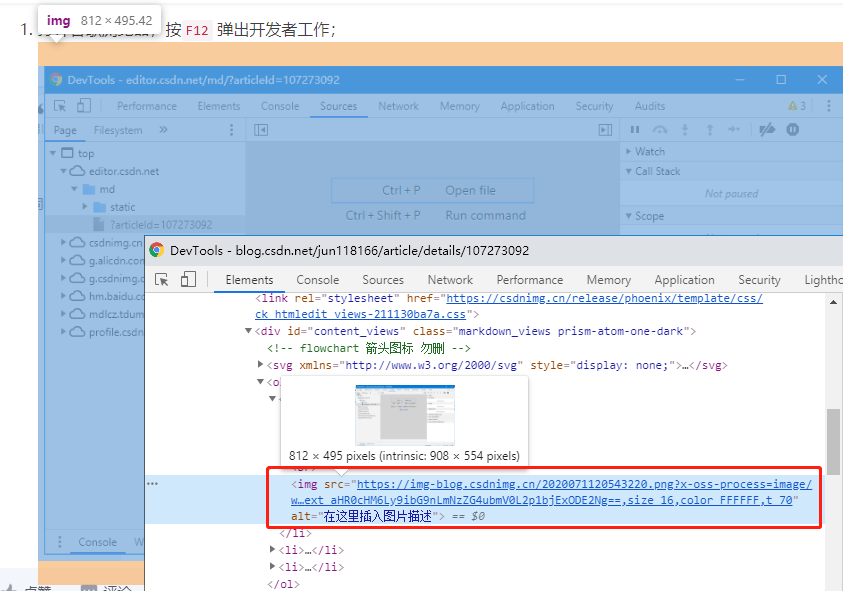
Task: Click the Ctrl+P Open file shortcut hint
Action: [432, 190]
